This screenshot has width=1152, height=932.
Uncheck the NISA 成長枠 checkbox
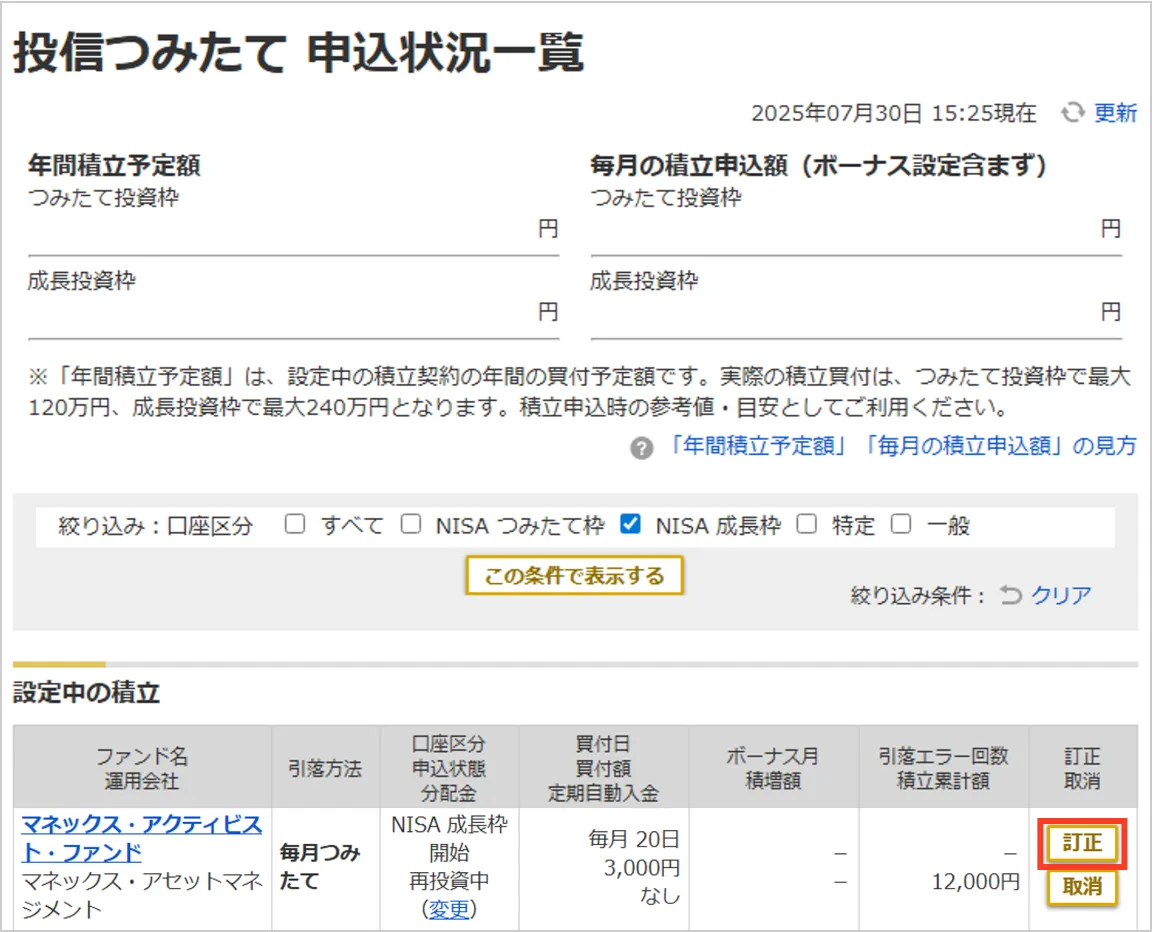click(x=630, y=524)
